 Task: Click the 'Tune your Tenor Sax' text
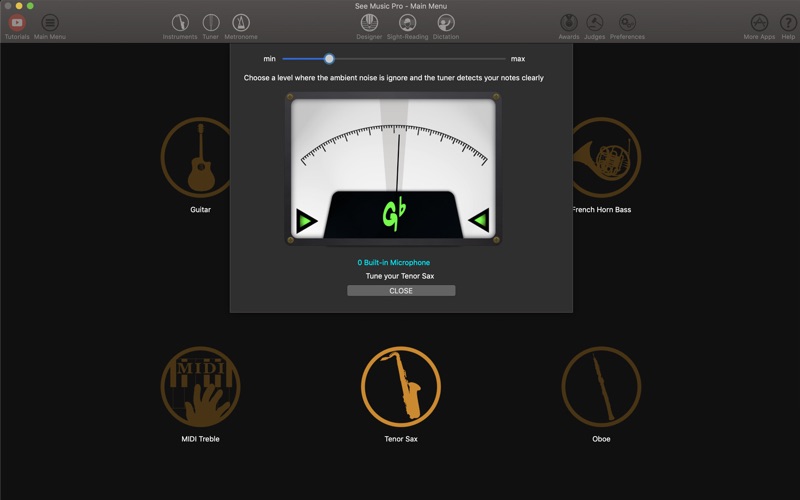click(400, 276)
